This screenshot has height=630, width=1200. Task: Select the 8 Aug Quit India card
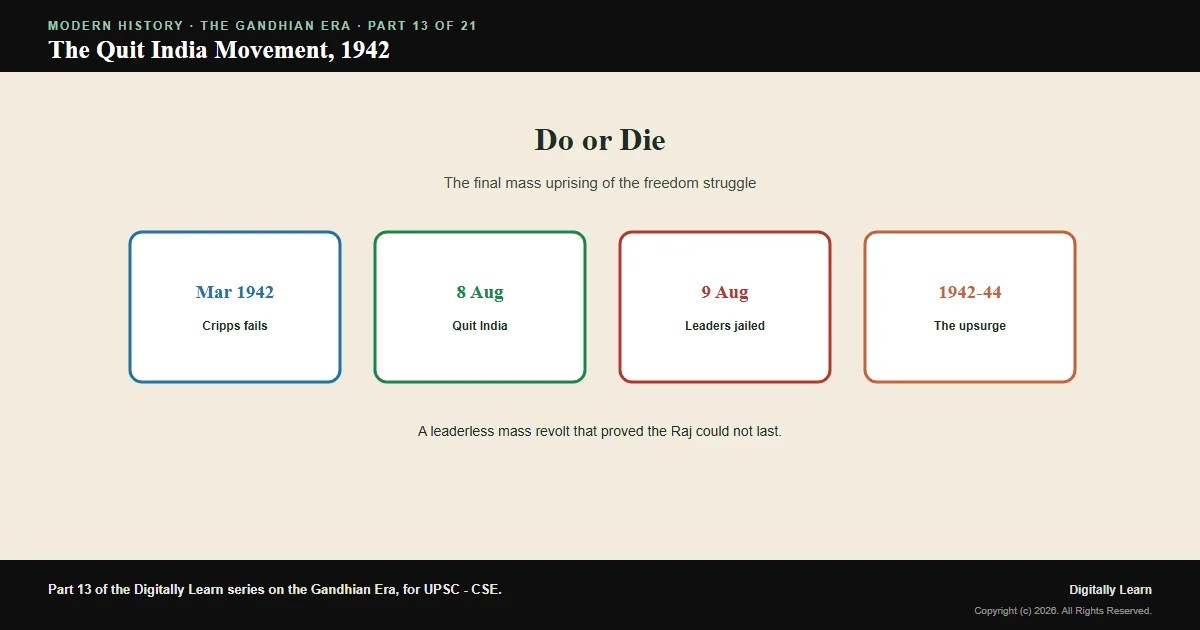tap(480, 307)
